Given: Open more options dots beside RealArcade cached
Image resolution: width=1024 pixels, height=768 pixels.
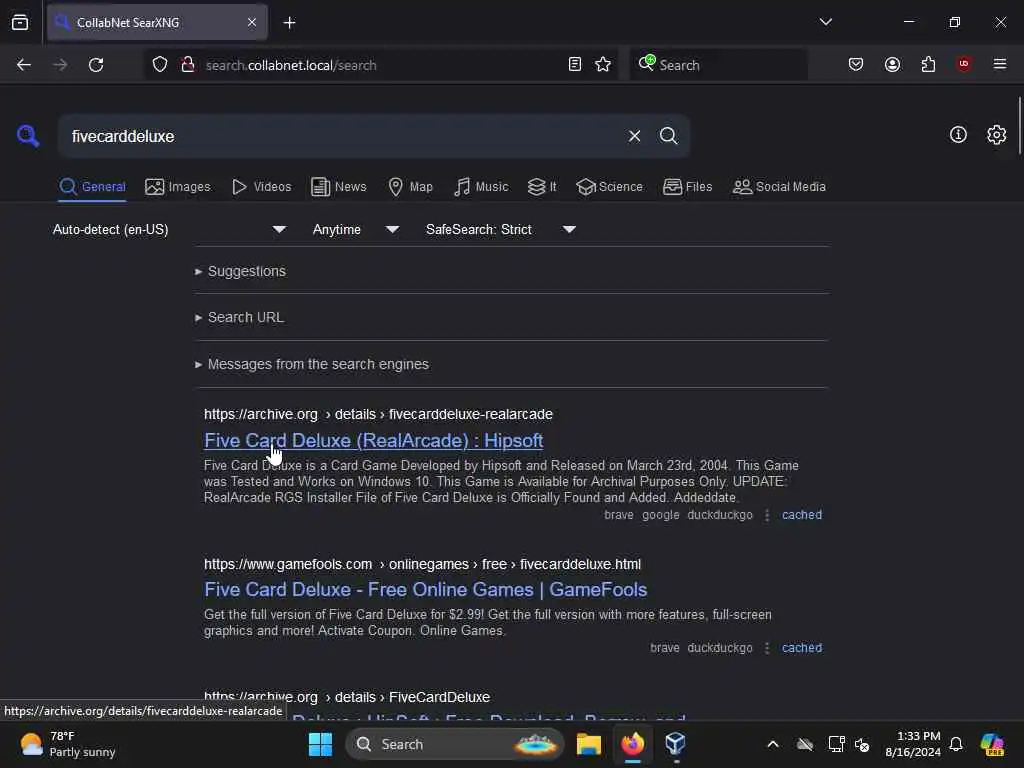Looking at the screenshot, I should tap(767, 515).
